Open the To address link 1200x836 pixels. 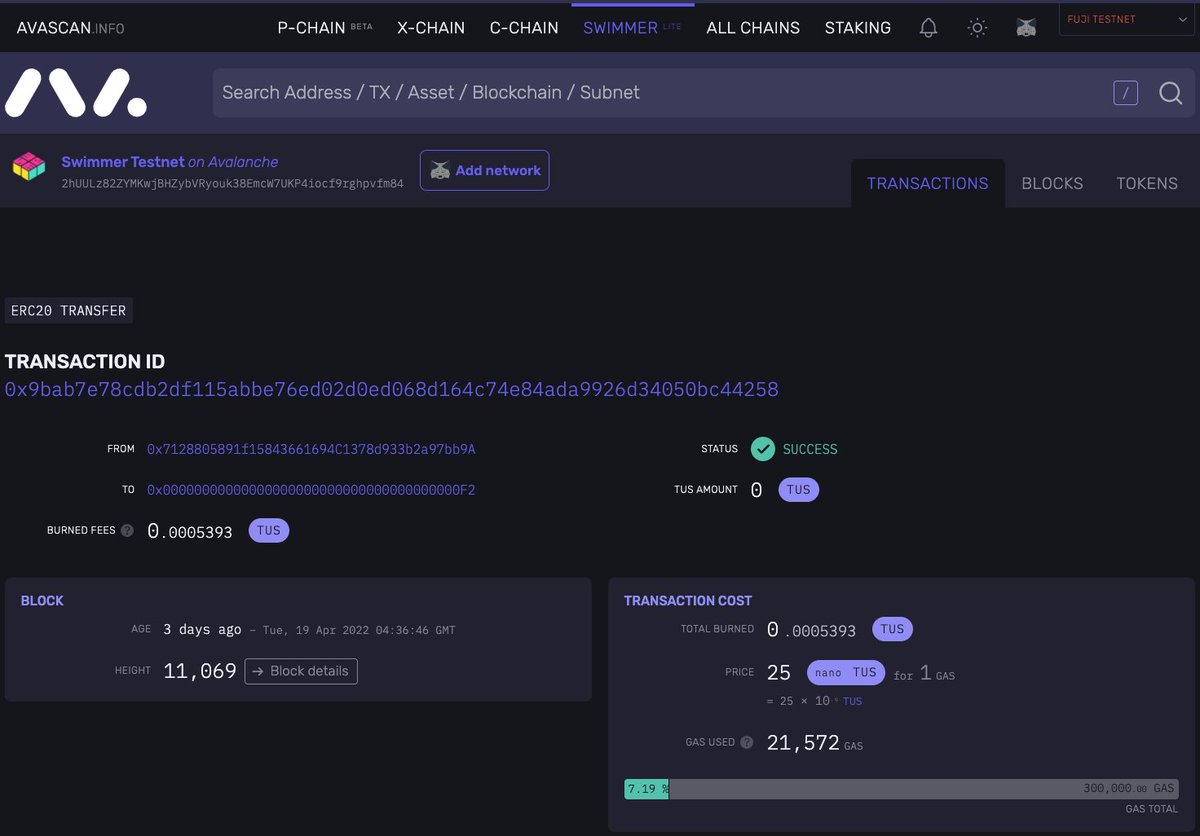[311, 490]
